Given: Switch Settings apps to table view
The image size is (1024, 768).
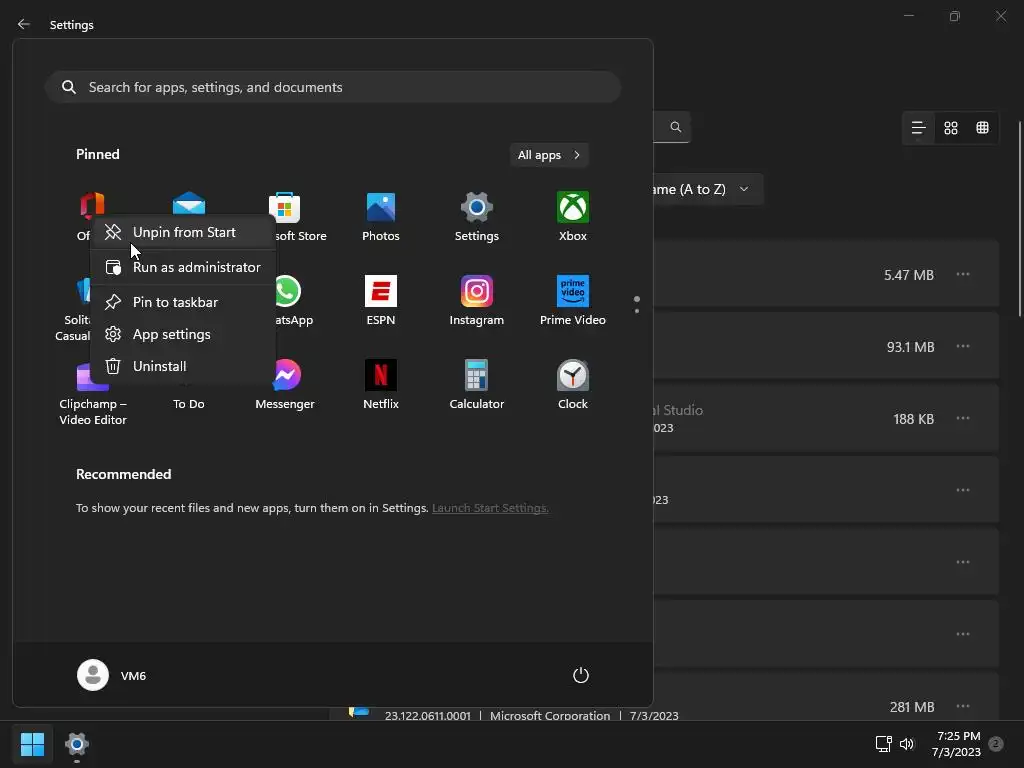Looking at the screenshot, I should point(982,128).
